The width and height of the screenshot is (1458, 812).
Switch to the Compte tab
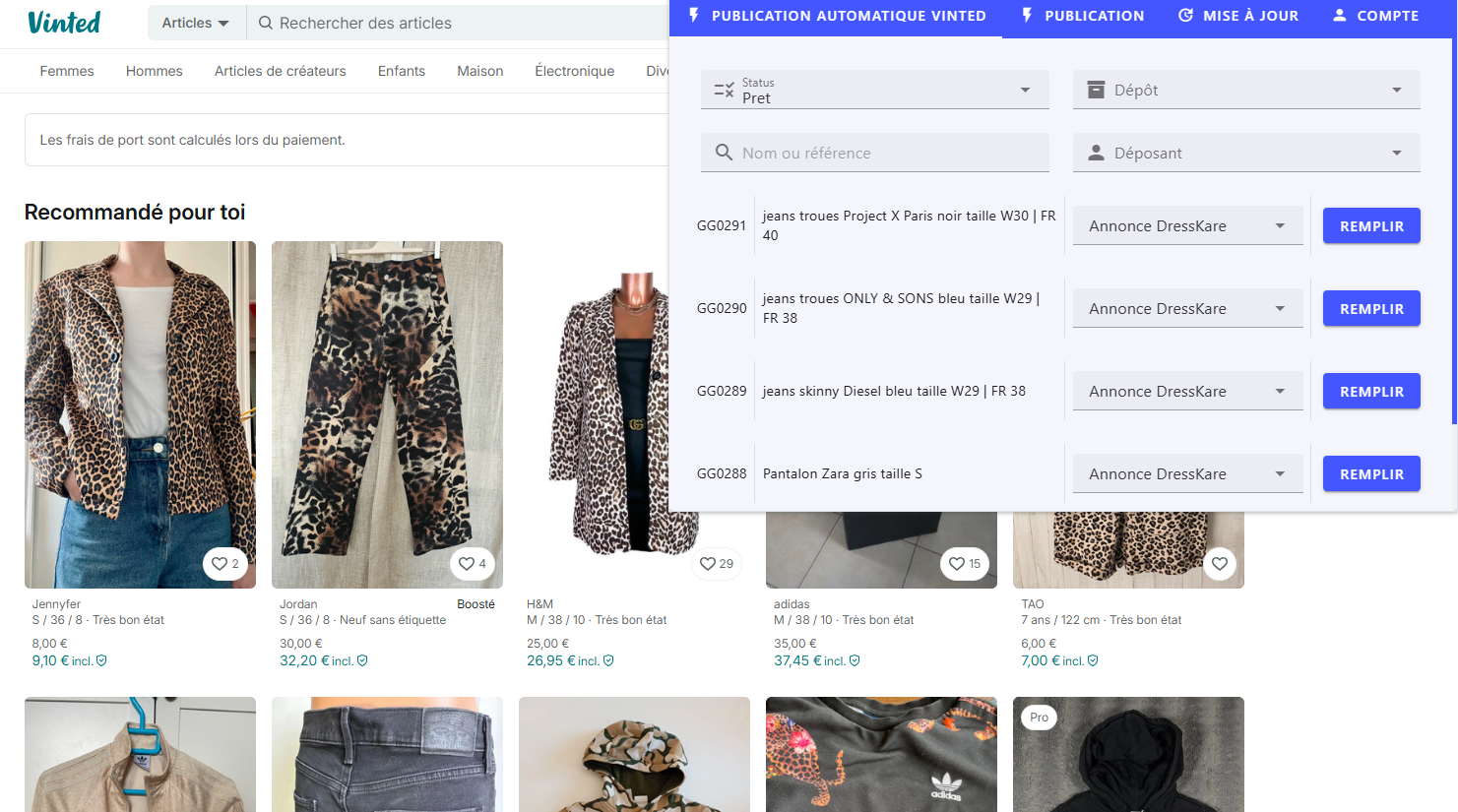(1375, 16)
